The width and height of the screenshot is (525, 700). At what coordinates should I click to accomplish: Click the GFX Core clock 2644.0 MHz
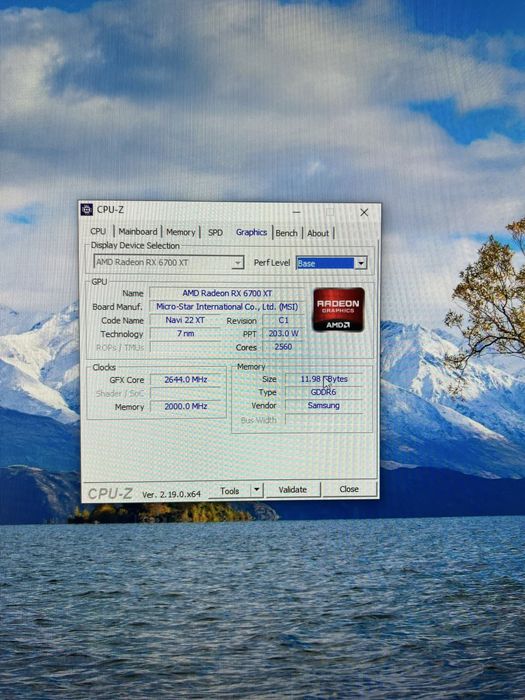tap(188, 379)
